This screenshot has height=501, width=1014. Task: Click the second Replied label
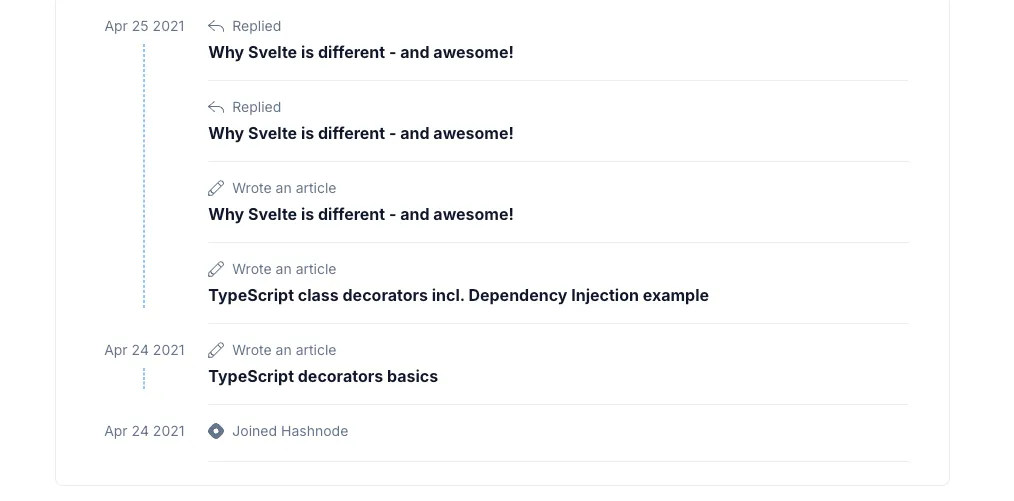coord(256,107)
